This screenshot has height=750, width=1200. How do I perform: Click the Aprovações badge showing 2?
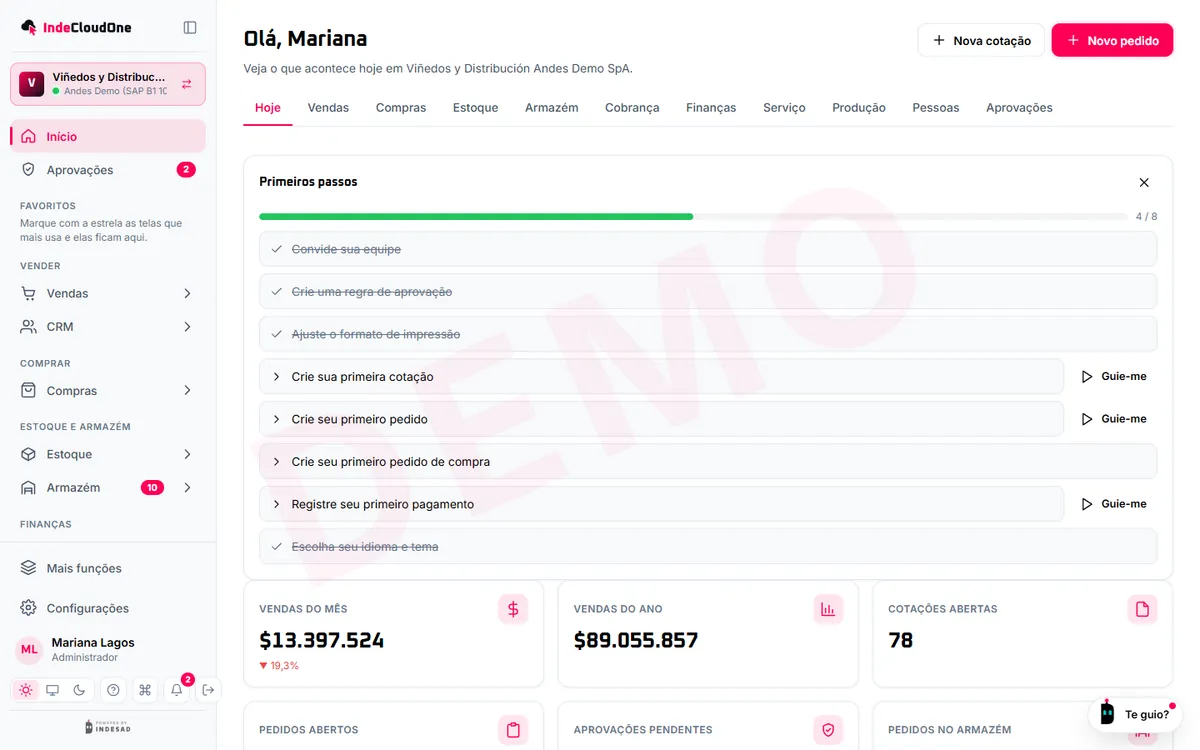point(186,170)
